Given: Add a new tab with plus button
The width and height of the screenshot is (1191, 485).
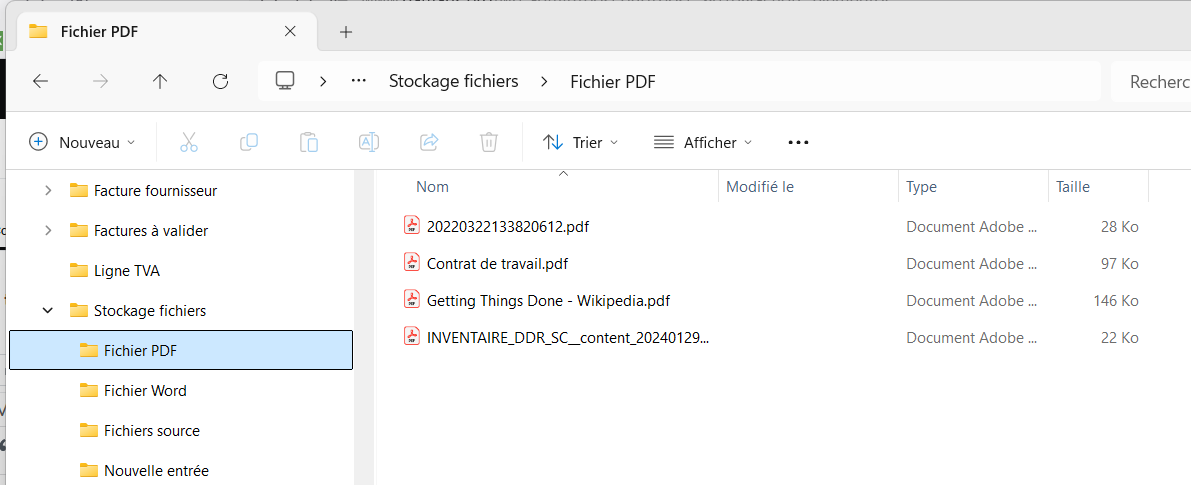Looking at the screenshot, I should (x=346, y=31).
